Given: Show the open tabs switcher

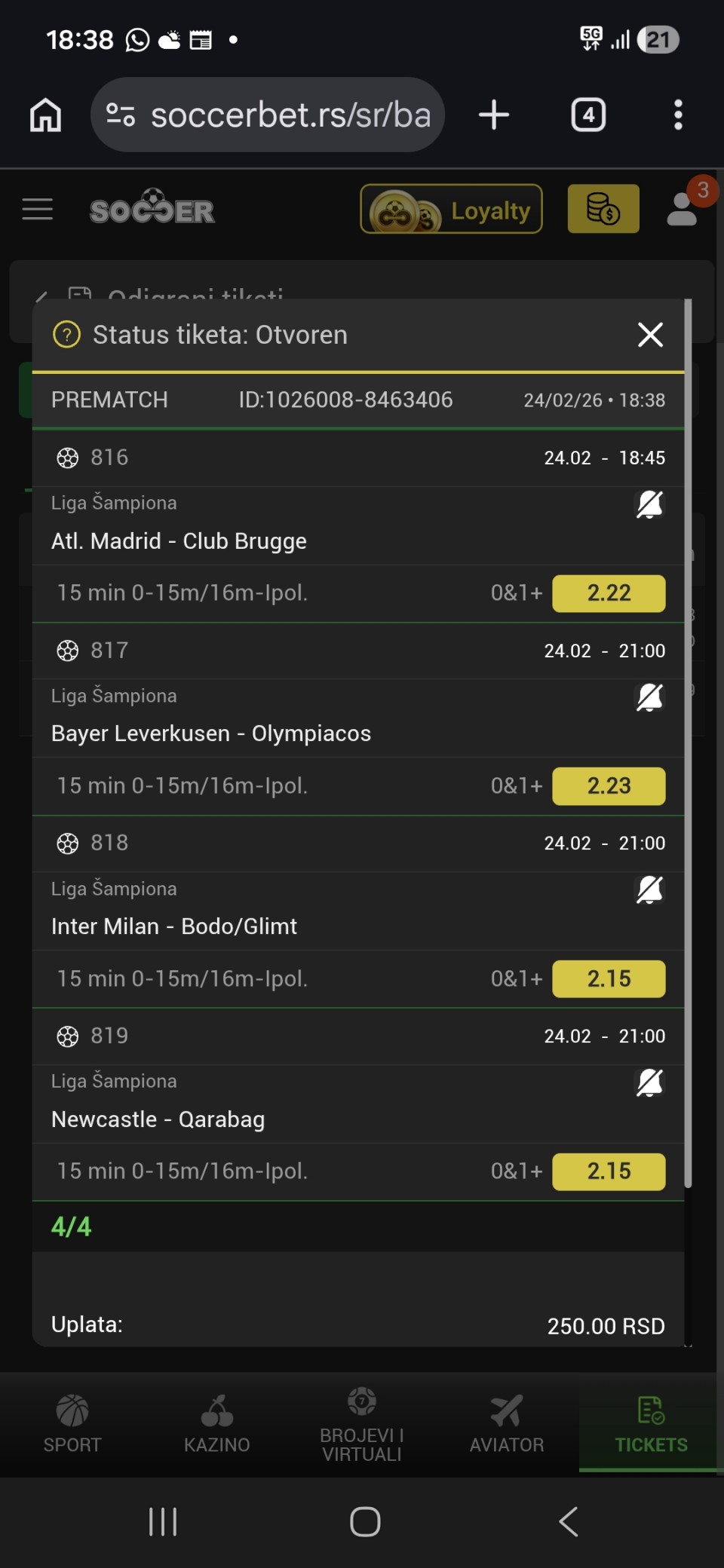Looking at the screenshot, I should tap(588, 115).
